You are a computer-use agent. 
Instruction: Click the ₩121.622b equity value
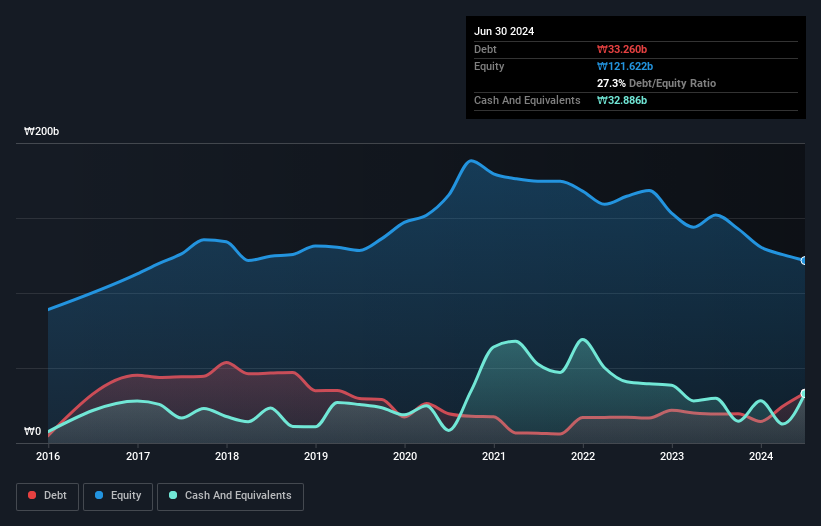click(625, 66)
